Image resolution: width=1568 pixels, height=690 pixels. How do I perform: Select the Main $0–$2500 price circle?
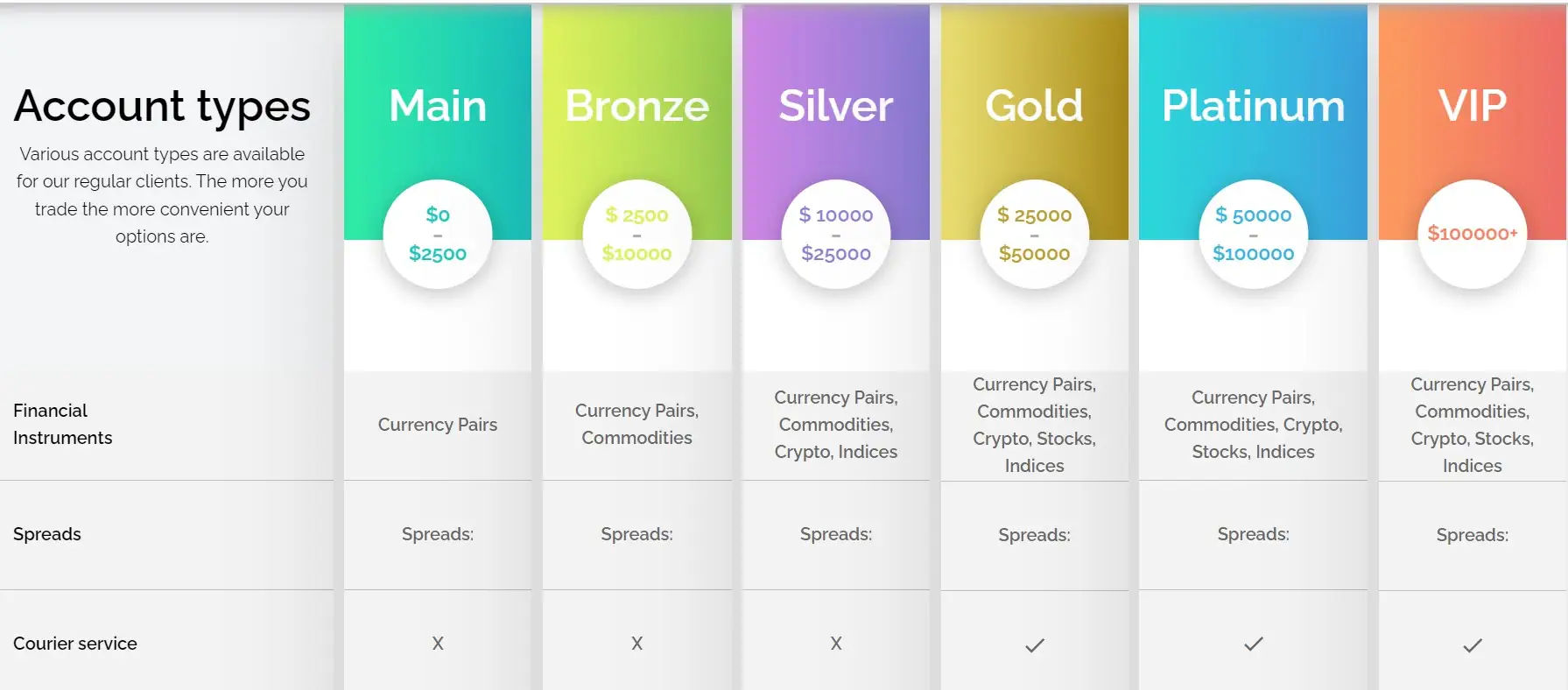438,234
